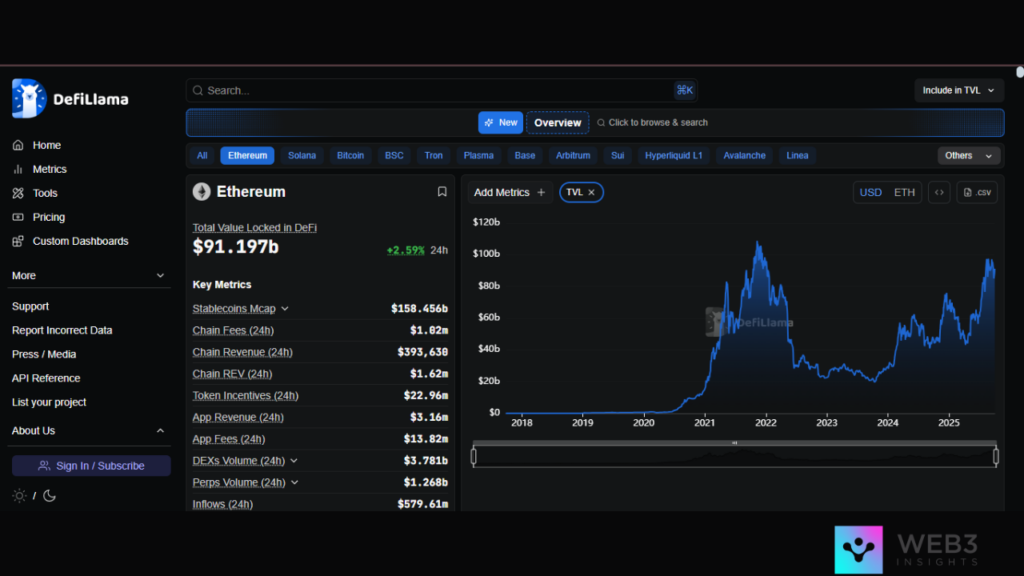Collapse the About Us section
The height and width of the screenshot is (576, 1024).
pos(160,431)
